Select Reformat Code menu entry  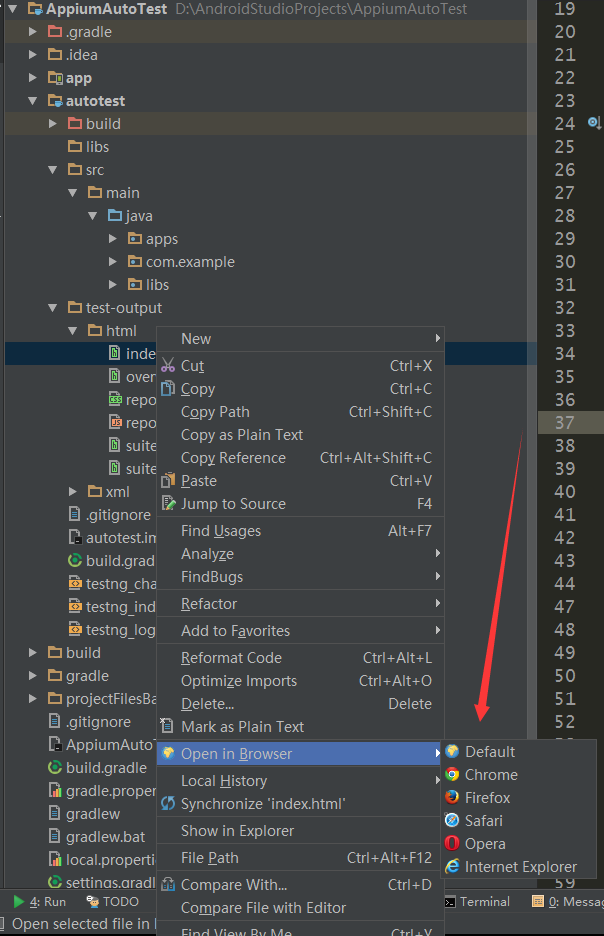tap(231, 658)
